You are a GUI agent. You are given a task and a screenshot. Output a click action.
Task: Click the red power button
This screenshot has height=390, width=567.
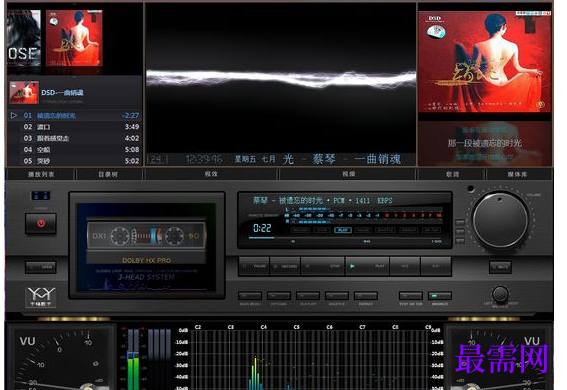point(41,224)
